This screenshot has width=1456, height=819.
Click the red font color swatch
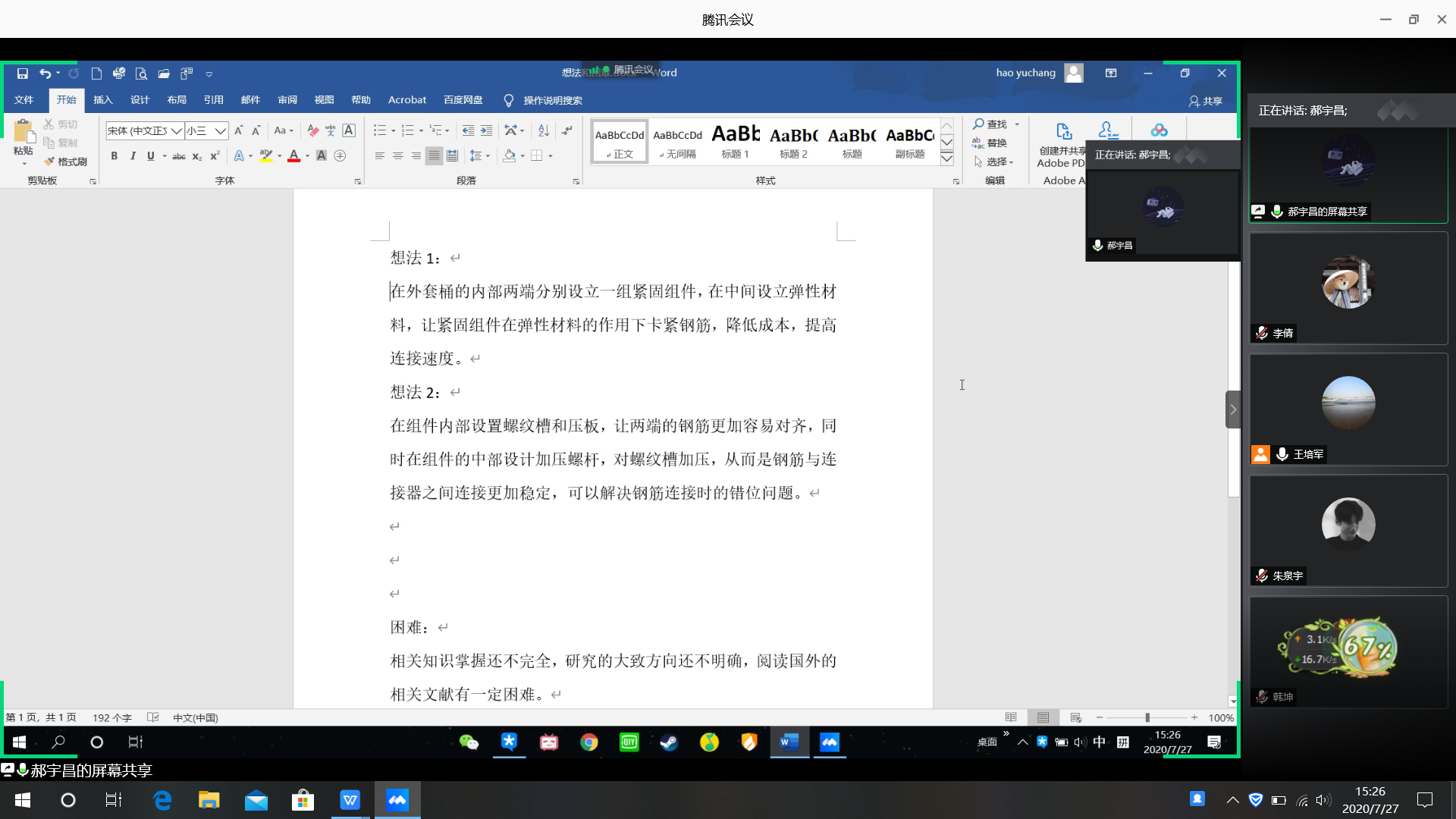click(x=293, y=156)
